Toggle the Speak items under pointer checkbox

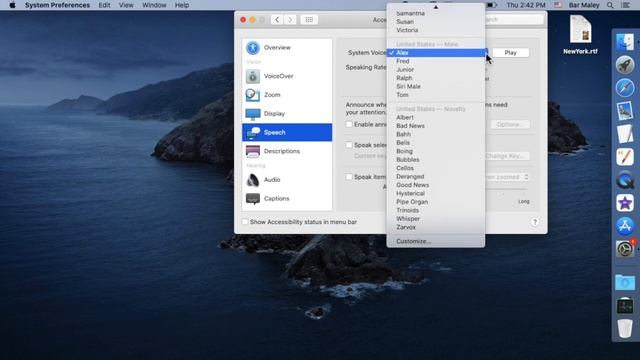tap(349, 177)
